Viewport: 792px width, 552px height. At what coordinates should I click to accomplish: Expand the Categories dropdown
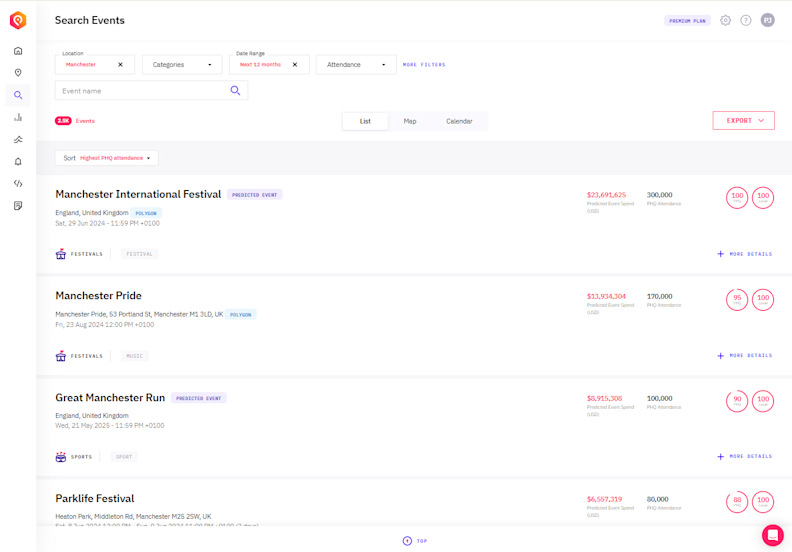182,65
